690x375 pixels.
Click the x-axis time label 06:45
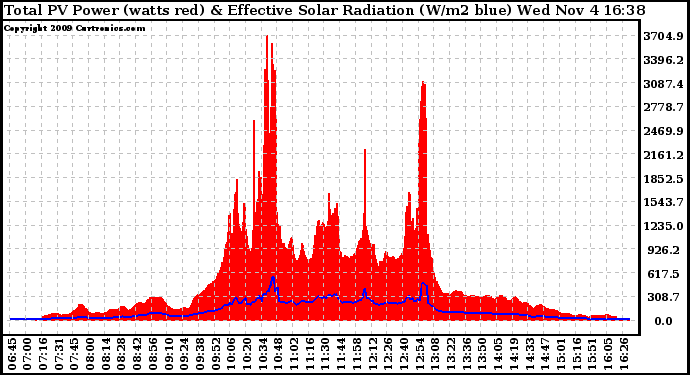click(x=12, y=354)
